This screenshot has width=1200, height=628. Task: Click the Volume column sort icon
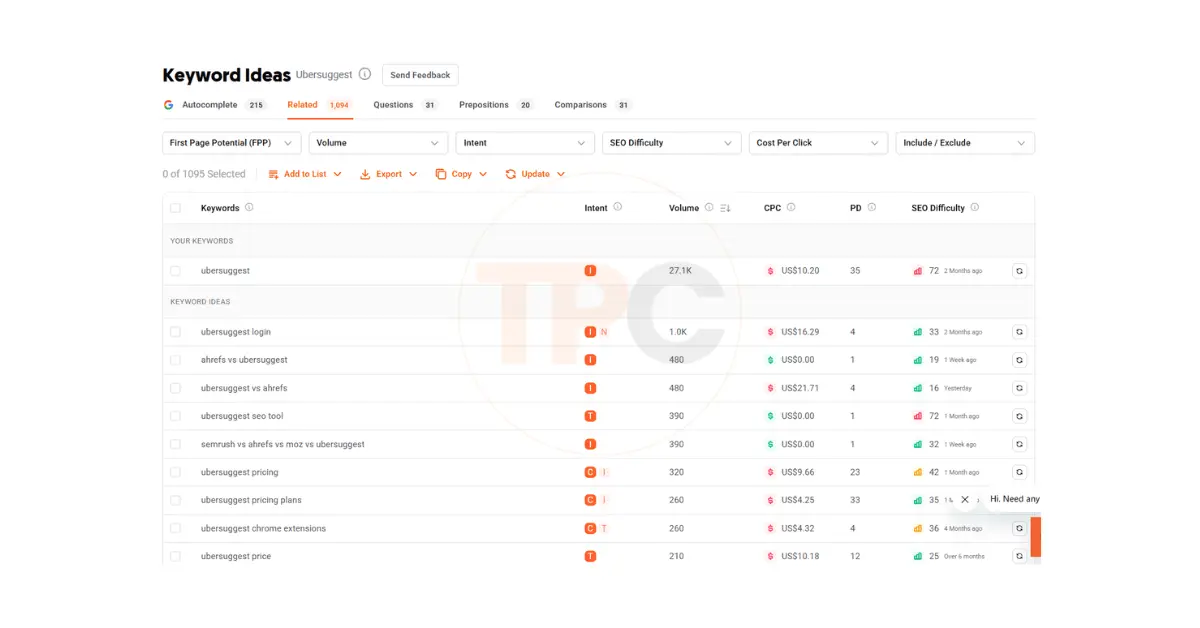726,208
